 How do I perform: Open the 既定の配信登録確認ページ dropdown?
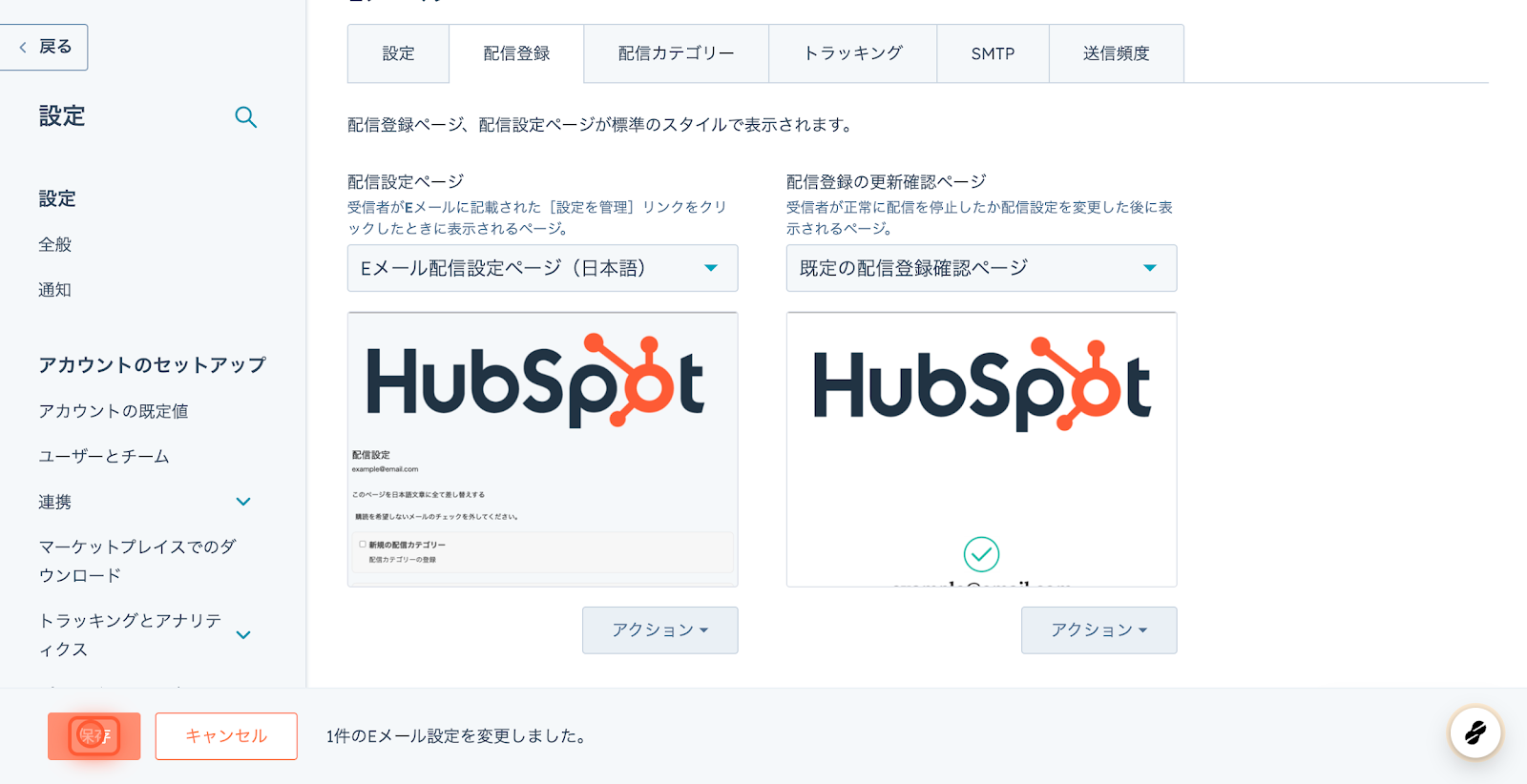(x=982, y=268)
